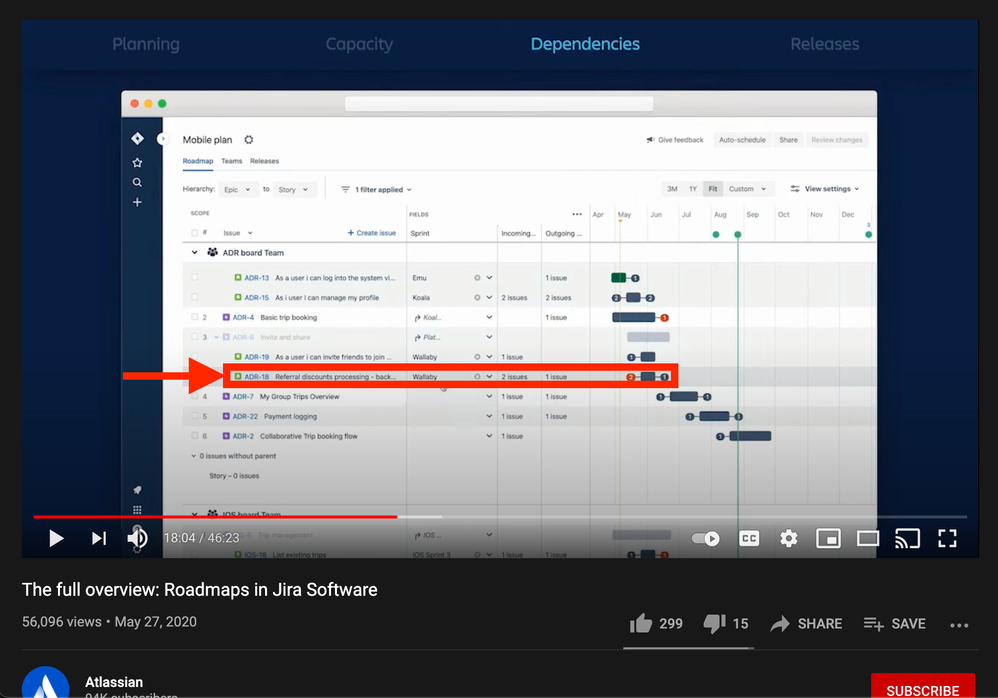Collapse ADR board Team group
The width and height of the screenshot is (998, 698).
tap(194, 253)
